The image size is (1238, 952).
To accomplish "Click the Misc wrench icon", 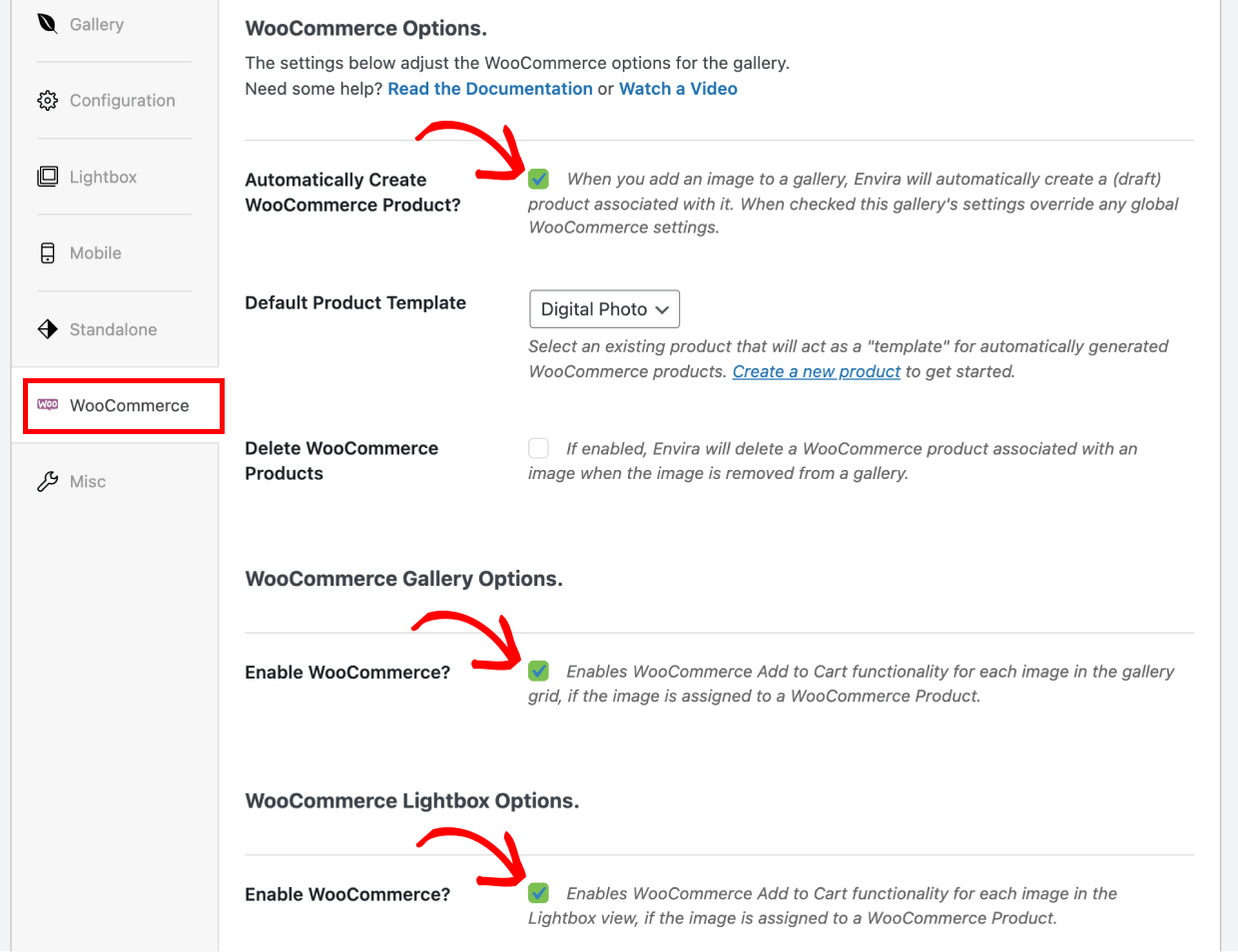I will (47, 482).
